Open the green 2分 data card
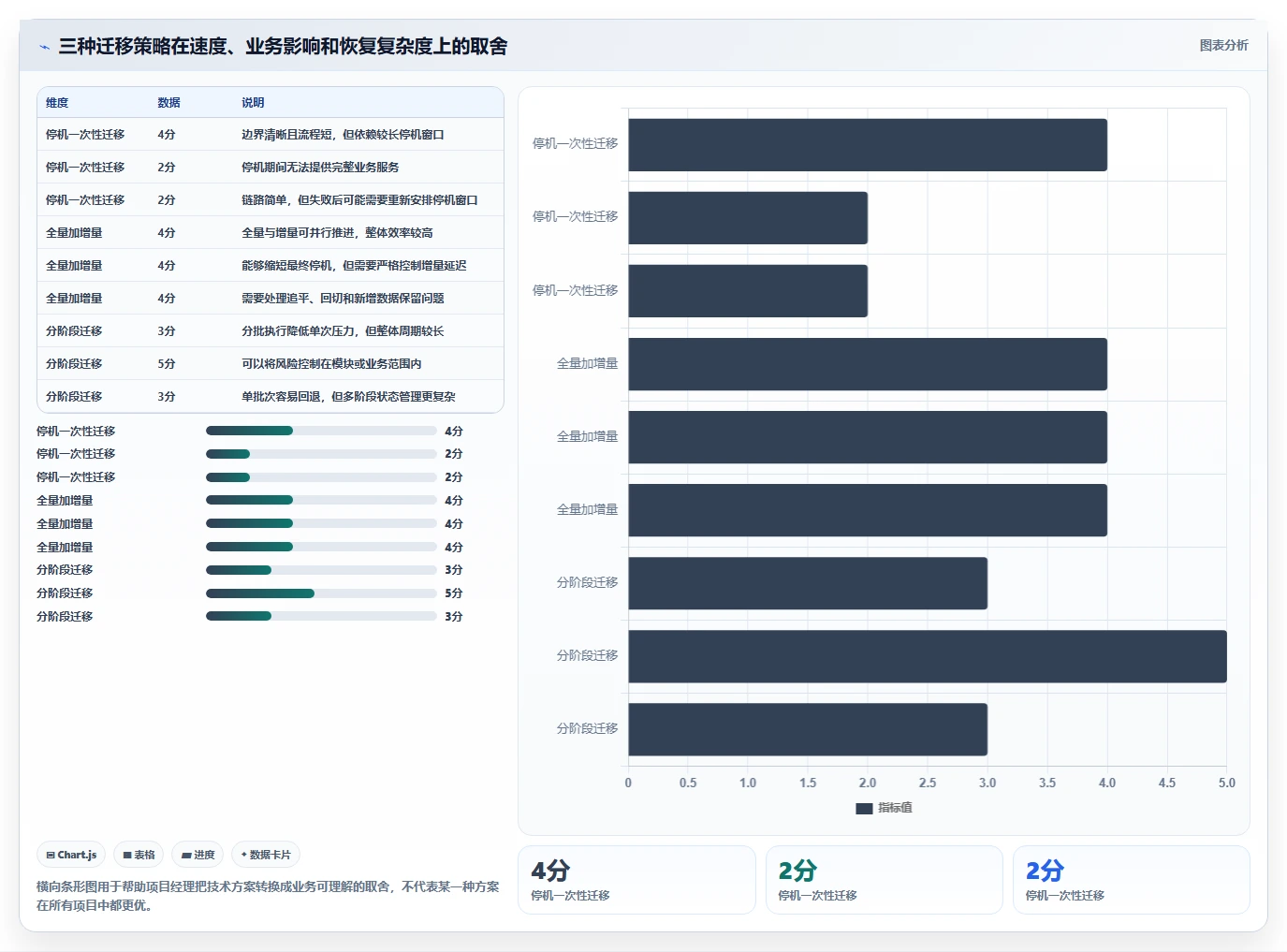Screen dimensions: 1287x952 click(x=885, y=880)
